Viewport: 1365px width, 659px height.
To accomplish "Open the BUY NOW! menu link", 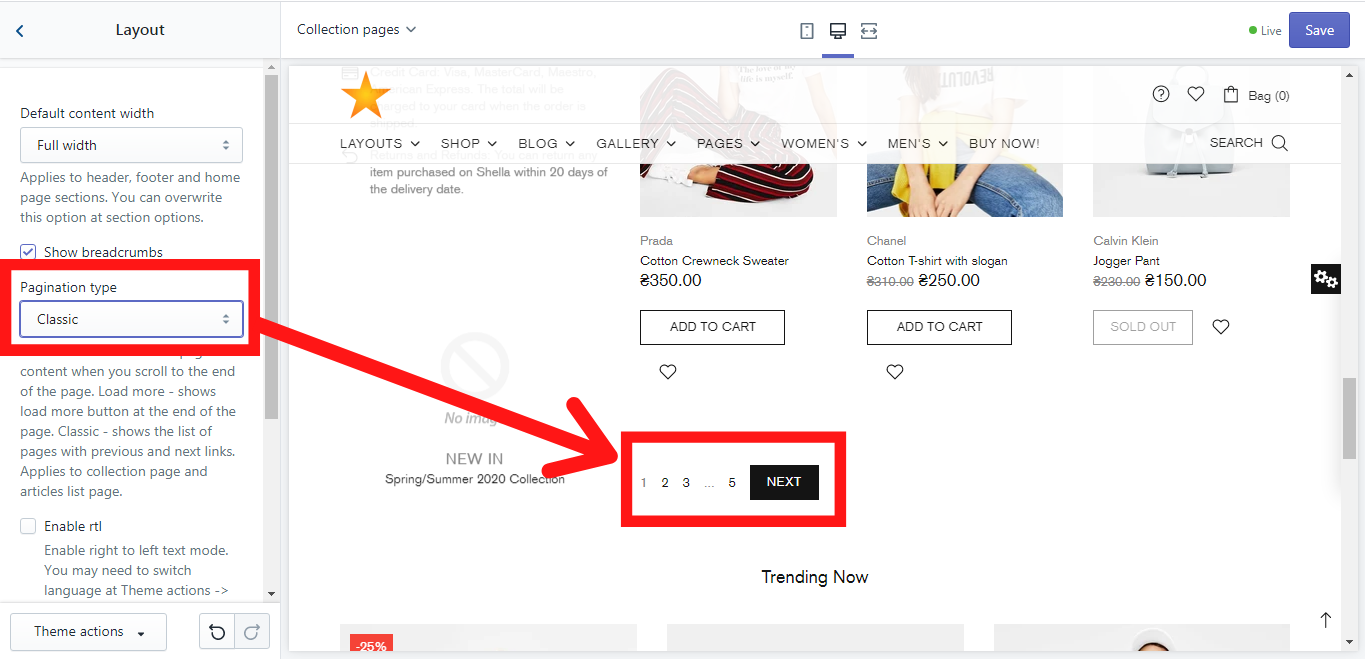I will click(1004, 144).
